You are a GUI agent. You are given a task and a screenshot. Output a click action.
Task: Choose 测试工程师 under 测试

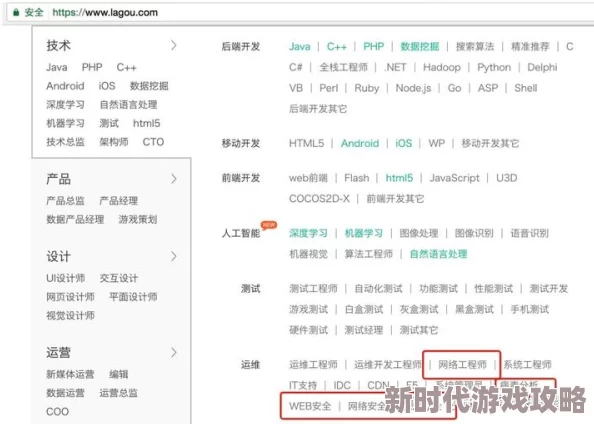point(313,289)
